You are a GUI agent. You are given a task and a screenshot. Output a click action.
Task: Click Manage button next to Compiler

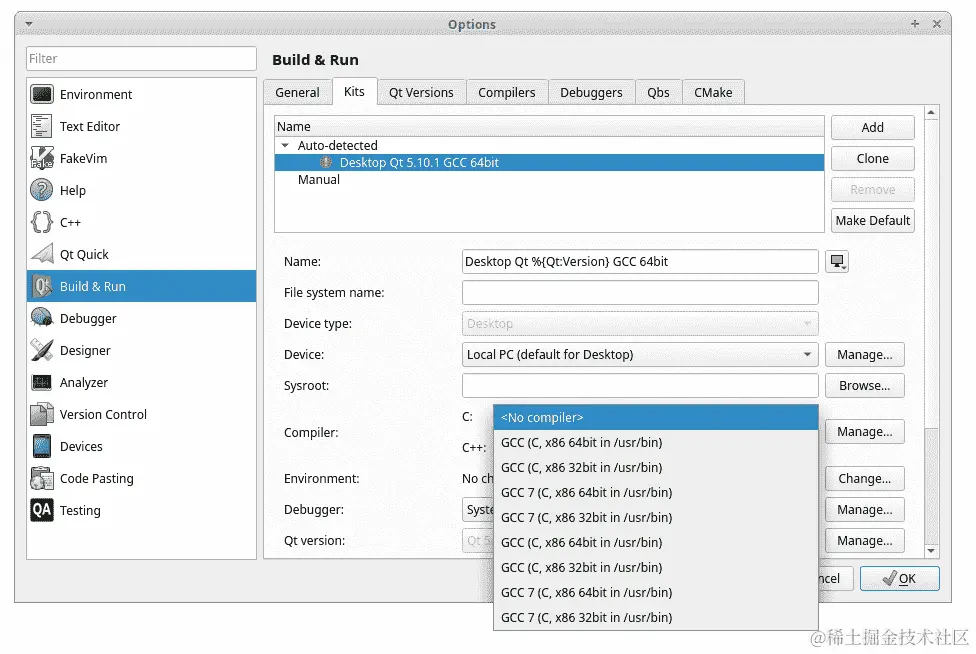[865, 432]
